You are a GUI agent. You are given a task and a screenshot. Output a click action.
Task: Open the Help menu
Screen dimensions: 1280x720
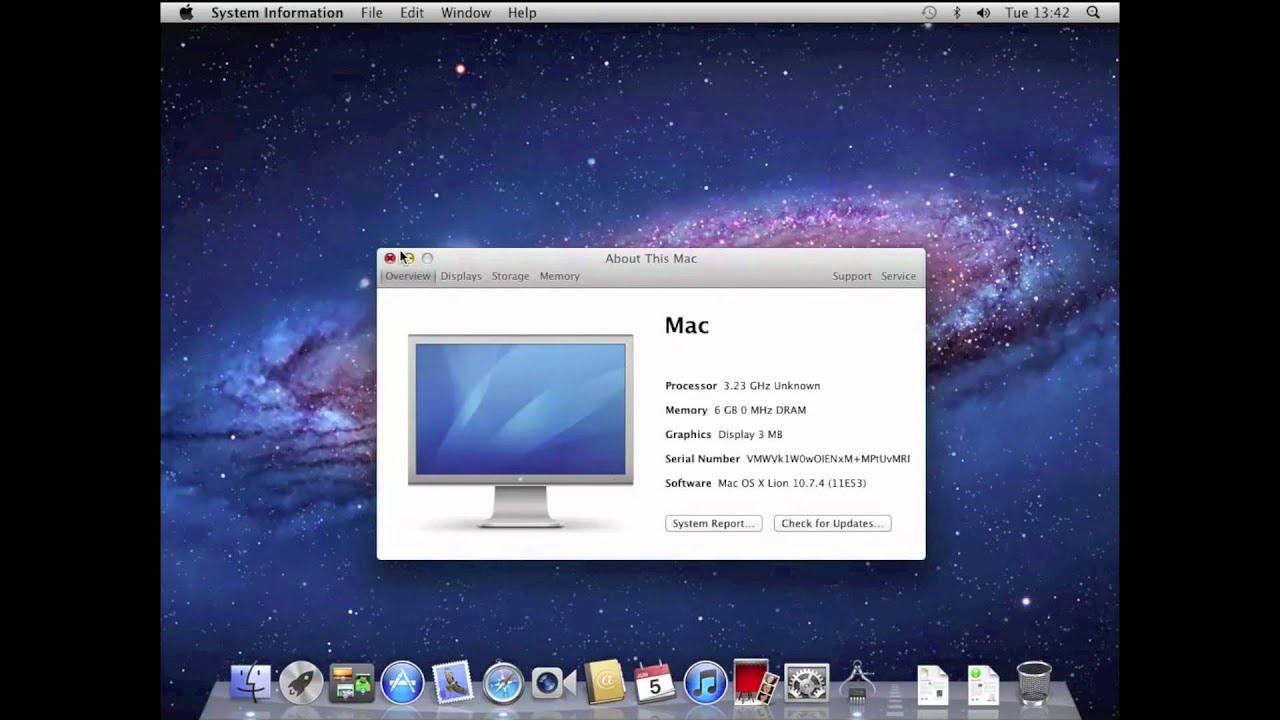pos(522,13)
